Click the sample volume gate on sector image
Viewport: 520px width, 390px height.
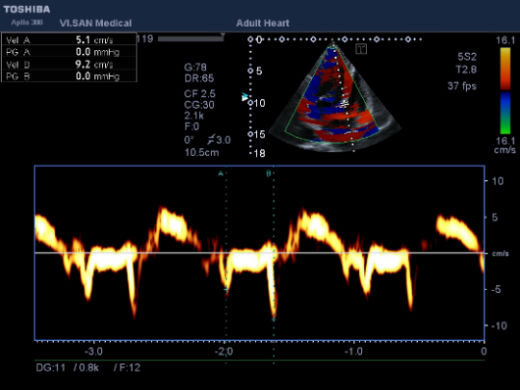(x=344, y=104)
